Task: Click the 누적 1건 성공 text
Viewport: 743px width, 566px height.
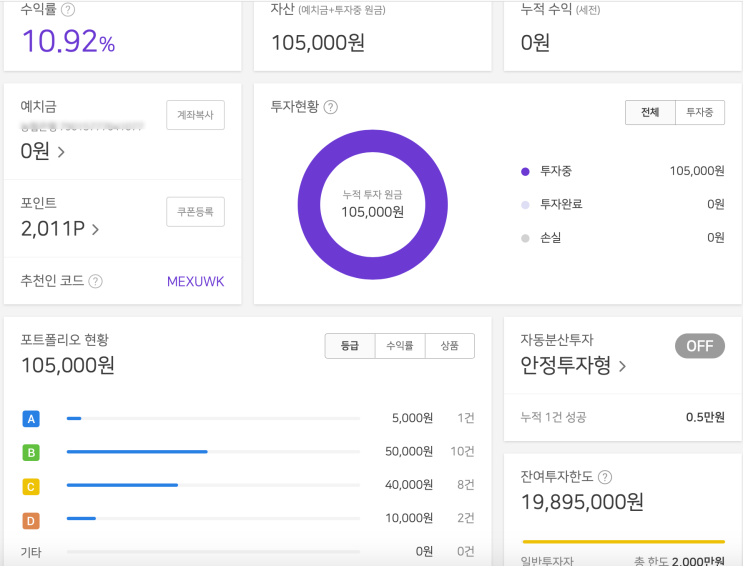Action: click(553, 417)
